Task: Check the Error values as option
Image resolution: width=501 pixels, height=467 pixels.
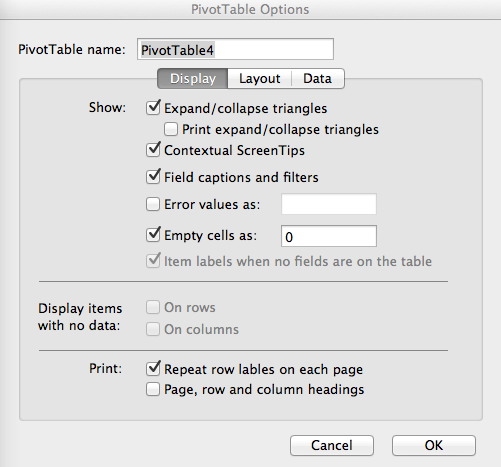Action: [153, 204]
